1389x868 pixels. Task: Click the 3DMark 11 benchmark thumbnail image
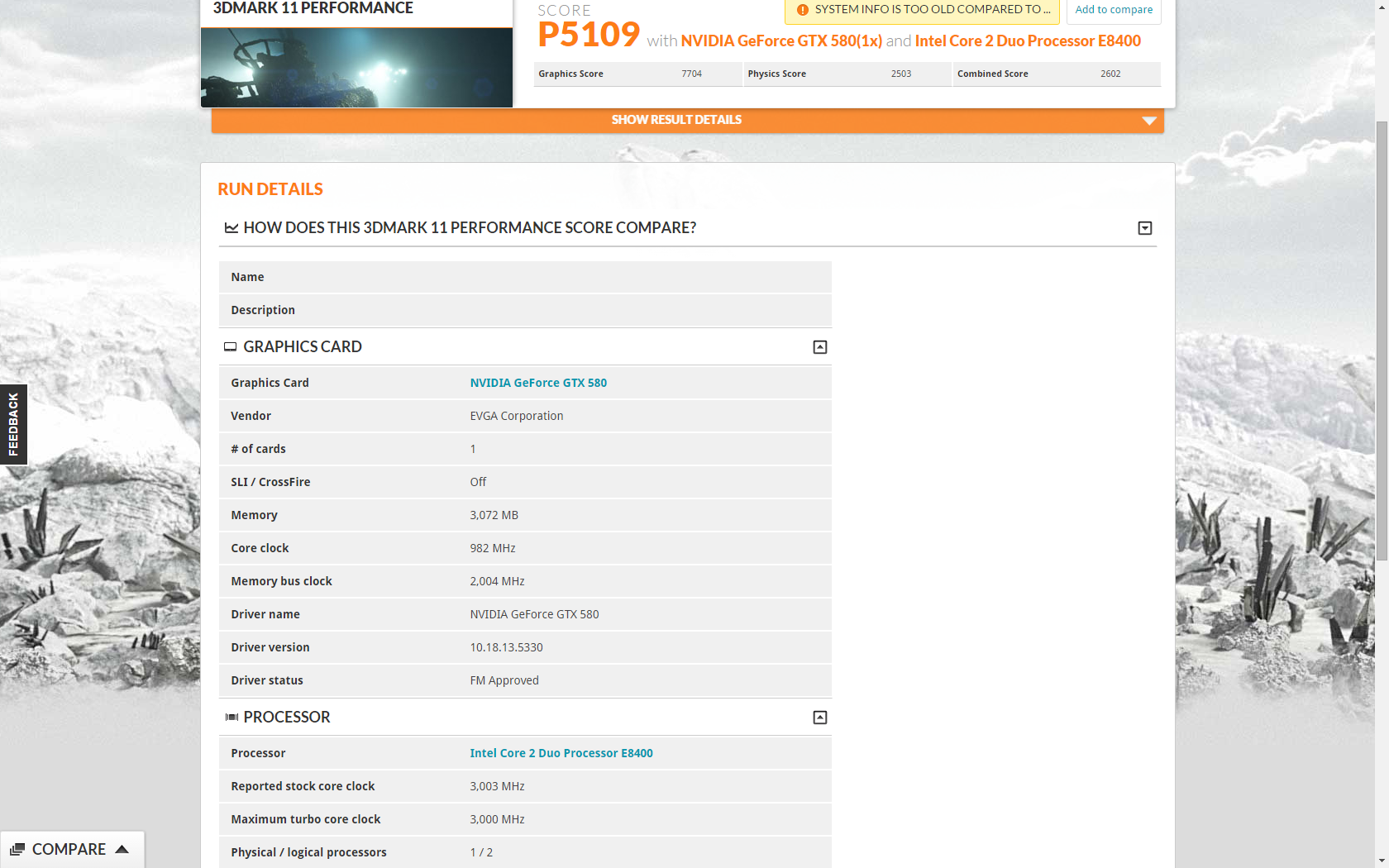click(x=356, y=68)
